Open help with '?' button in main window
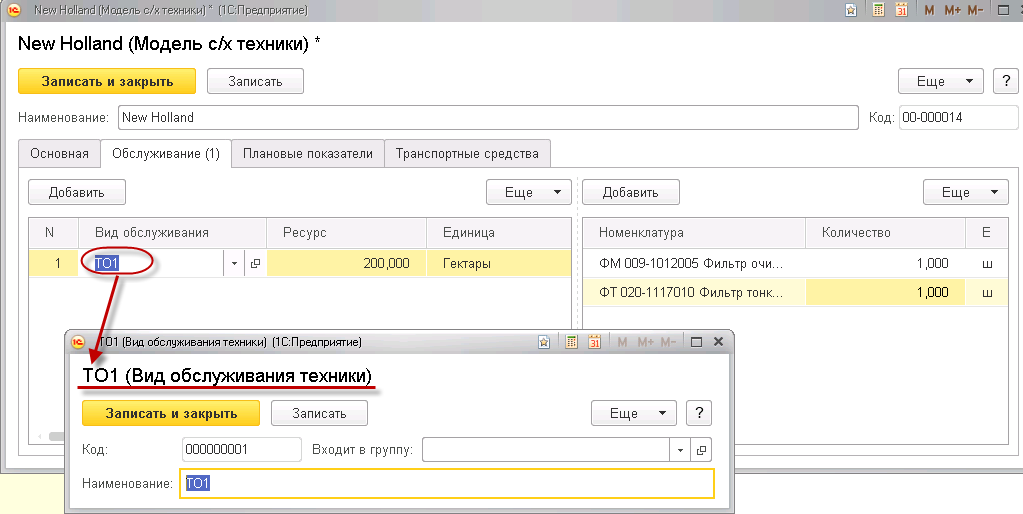The width and height of the screenshot is (1023, 514). click(x=1005, y=82)
